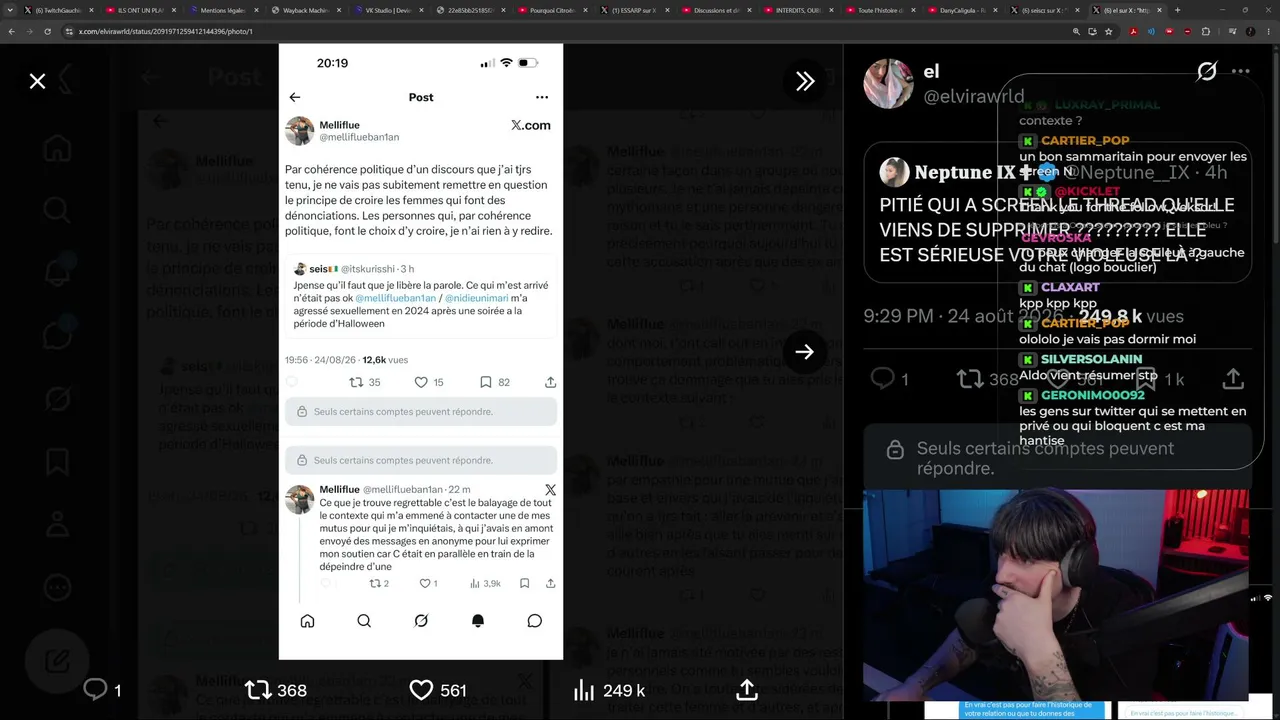Screen dimensions: 1280x720
Task: Switch to the Toute l'histoire tab
Action: pos(880,10)
